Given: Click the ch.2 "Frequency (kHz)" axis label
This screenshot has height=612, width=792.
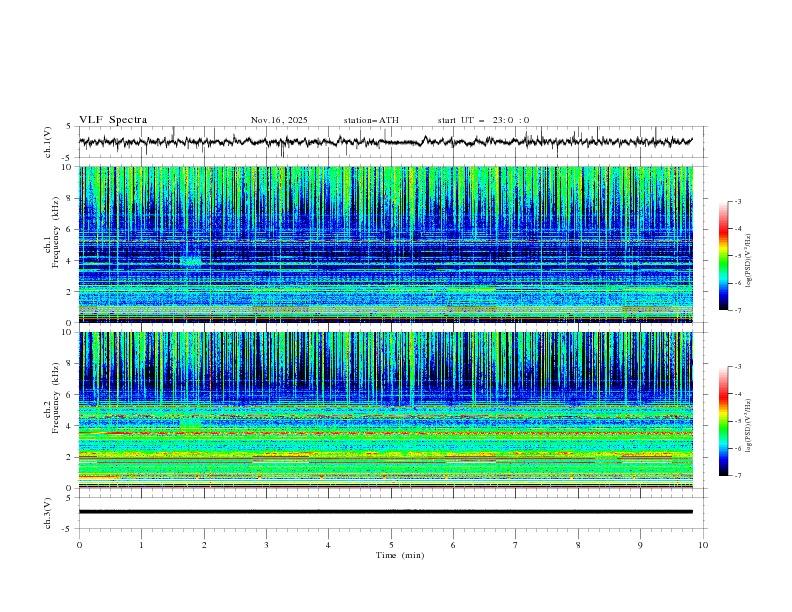Looking at the screenshot, I should pyautogui.click(x=56, y=398).
